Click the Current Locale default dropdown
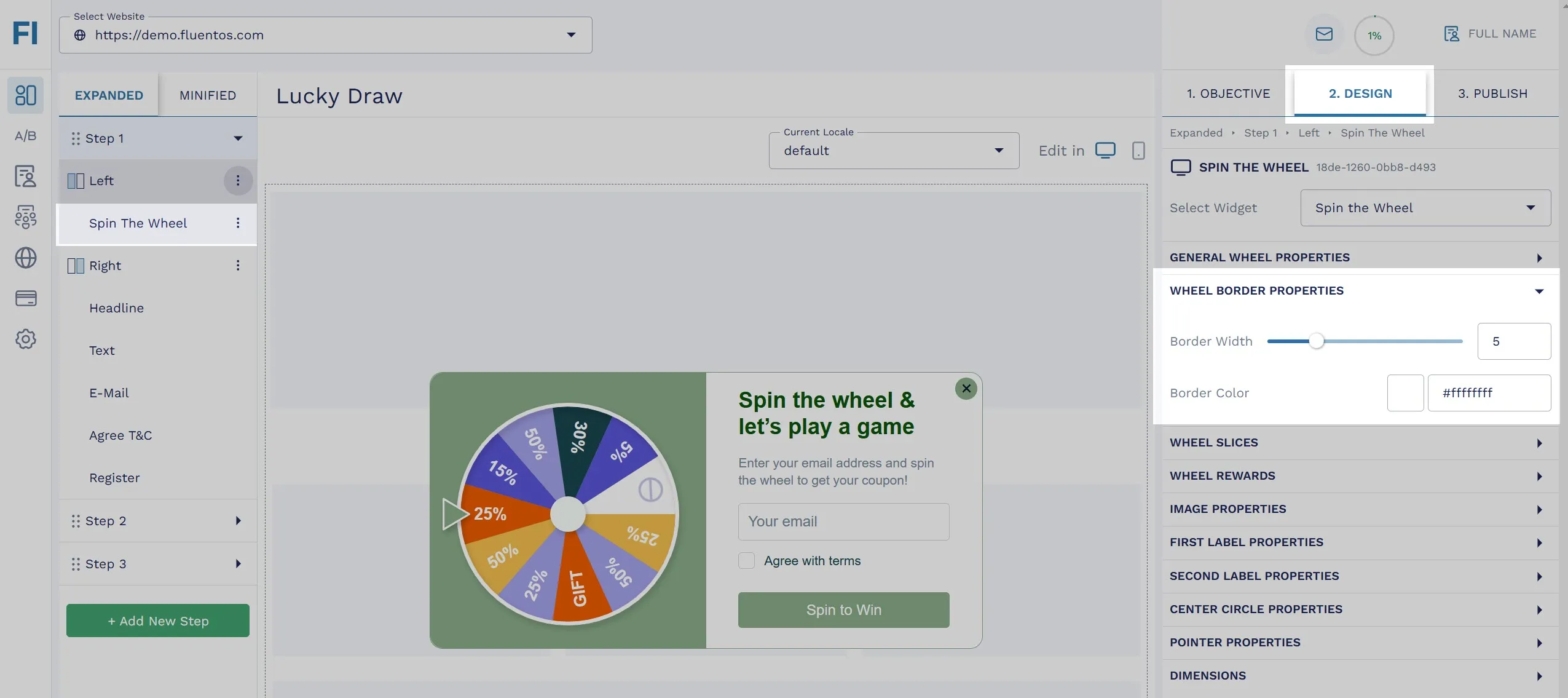1568x698 pixels. click(x=893, y=150)
